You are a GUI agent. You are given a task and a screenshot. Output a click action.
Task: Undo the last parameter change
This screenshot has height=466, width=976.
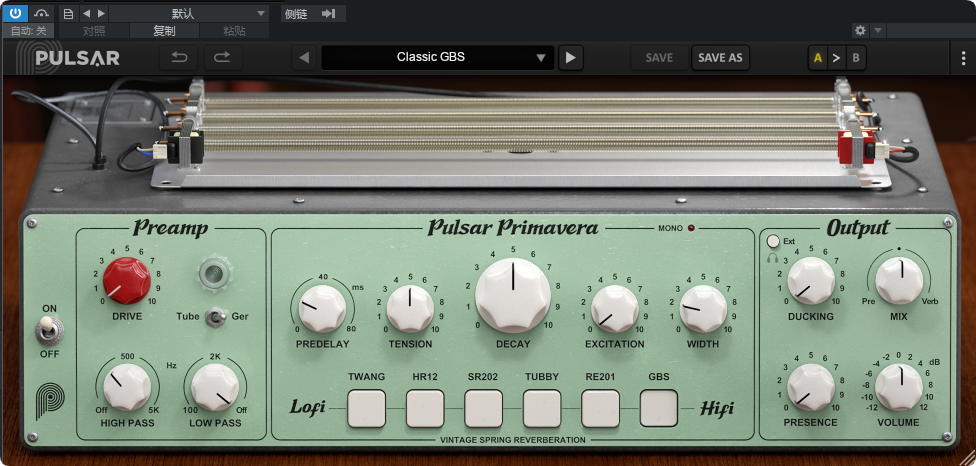[x=179, y=58]
